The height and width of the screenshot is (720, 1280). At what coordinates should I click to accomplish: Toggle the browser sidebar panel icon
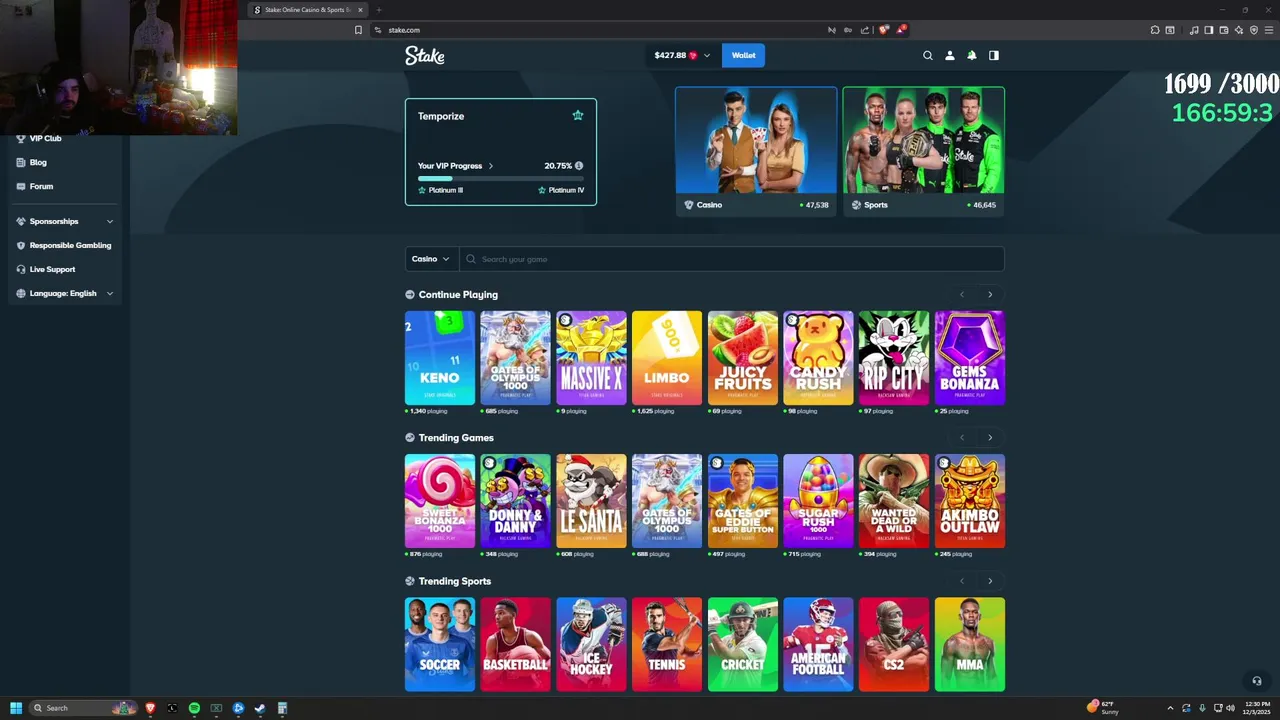pyautogui.click(x=1209, y=30)
